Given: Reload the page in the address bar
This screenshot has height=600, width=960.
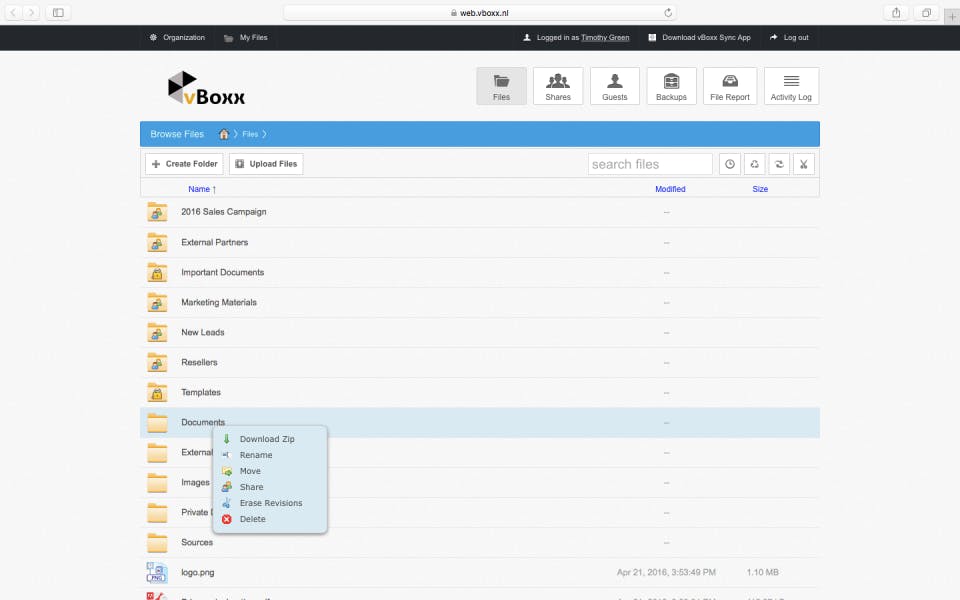Looking at the screenshot, I should pos(668,12).
